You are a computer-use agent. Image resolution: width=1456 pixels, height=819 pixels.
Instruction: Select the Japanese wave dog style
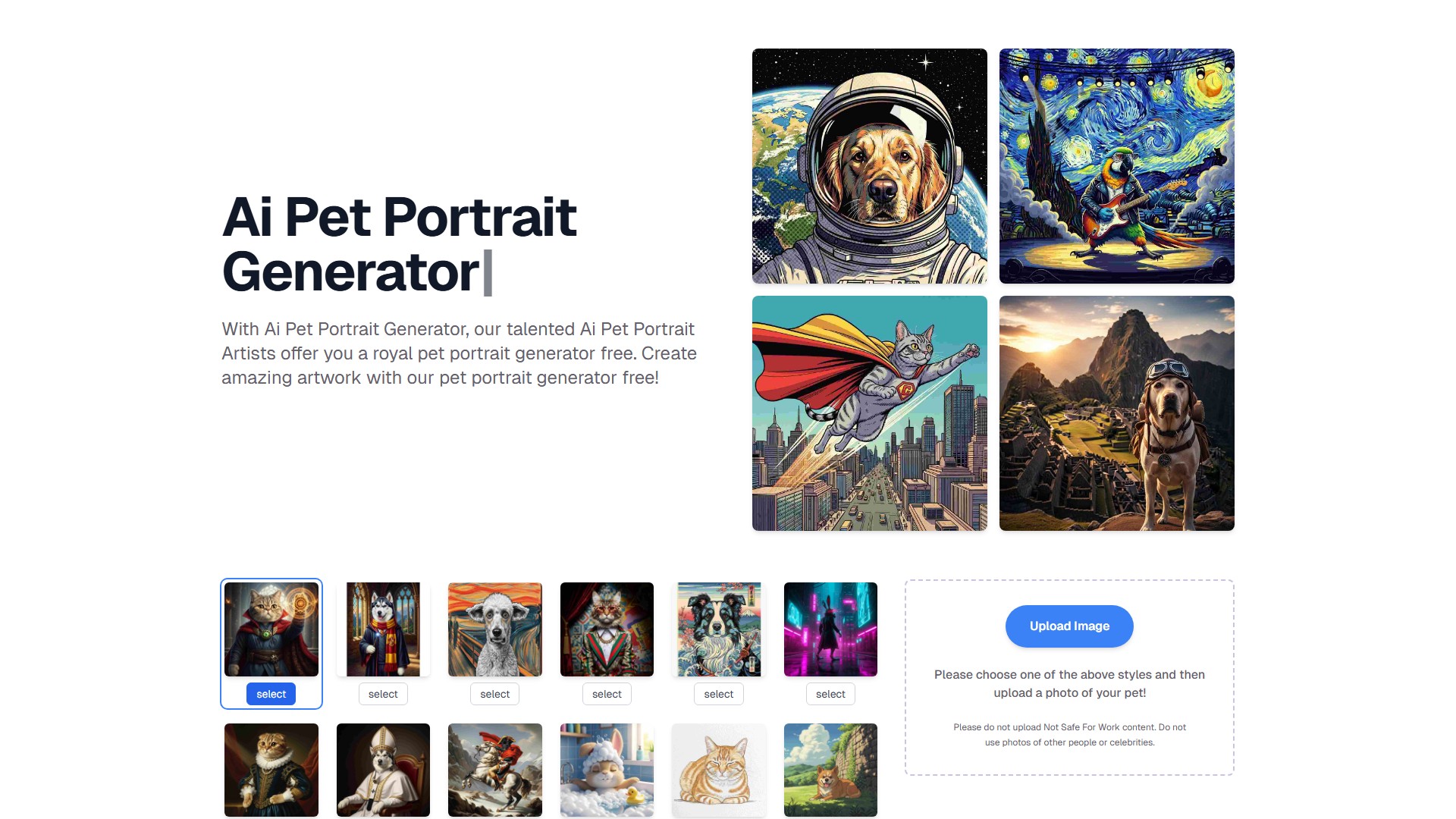[x=719, y=694]
